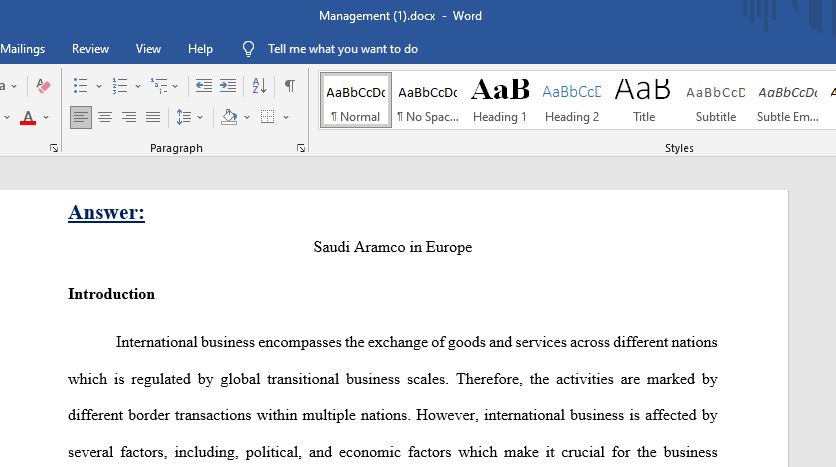This screenshot has height=467, width=836.
Task: Apply bullet list formatting
Action: point(81,85)
